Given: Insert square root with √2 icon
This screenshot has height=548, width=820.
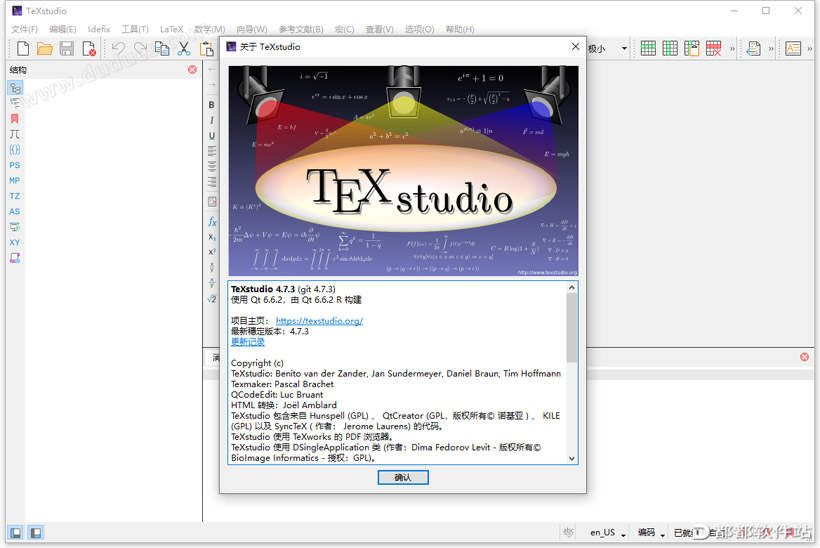Looking at the screenshot, I should point(212,299).
